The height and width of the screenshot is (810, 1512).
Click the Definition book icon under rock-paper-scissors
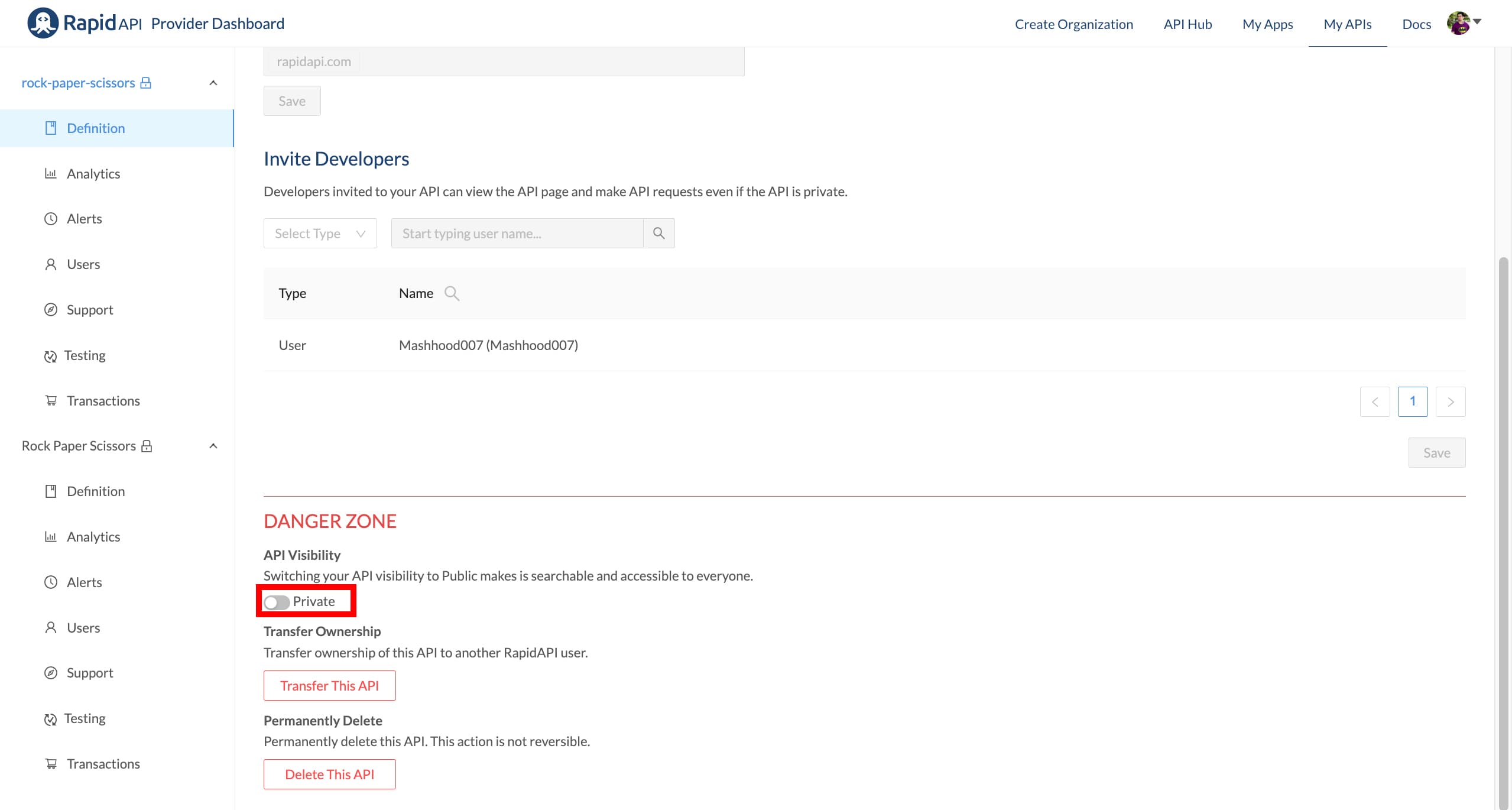click(x=51, y=128)
